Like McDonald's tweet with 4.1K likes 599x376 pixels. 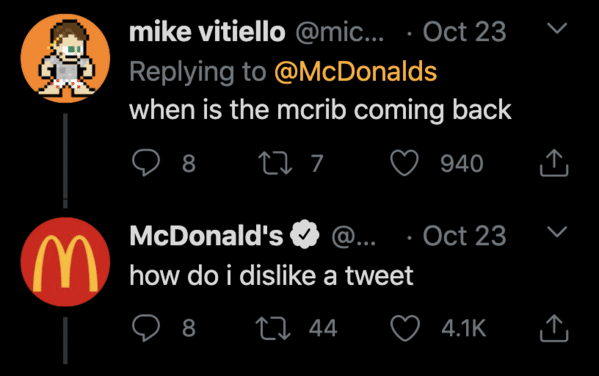coord(404,328)
